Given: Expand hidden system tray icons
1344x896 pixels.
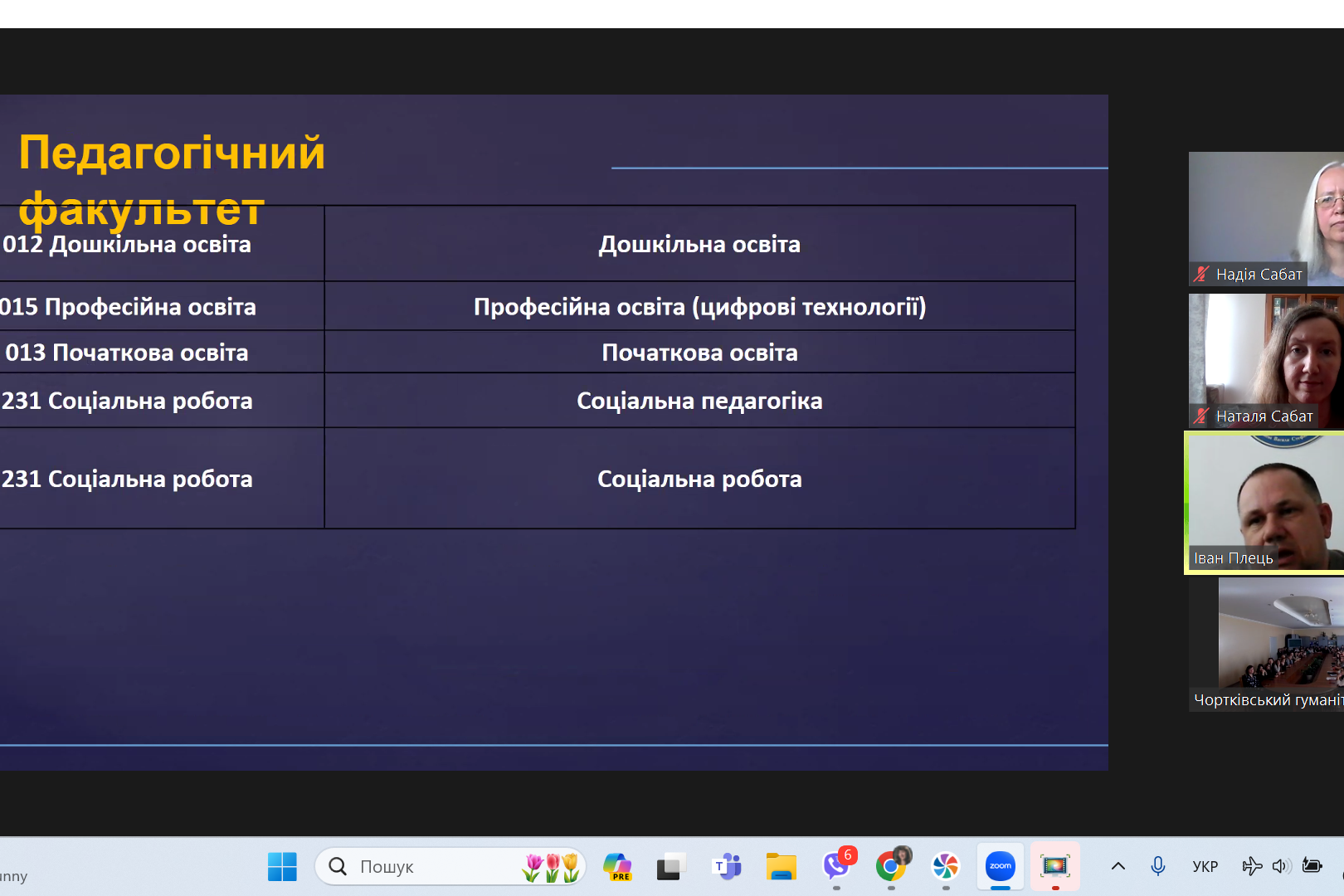Looking at the screenshot, I should (x=1118, y=867).
